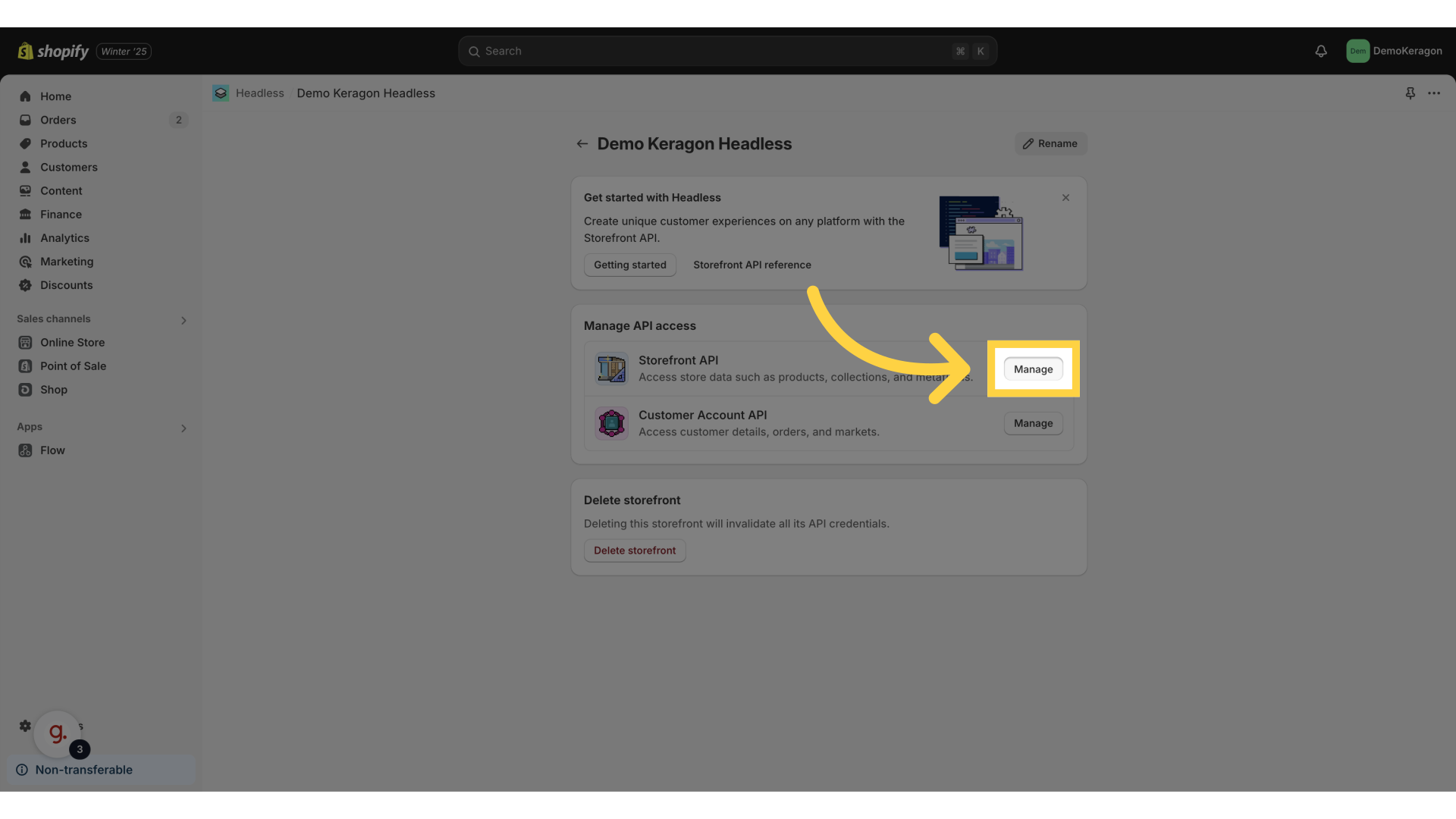Click the Storefront API icon
Viewport: 1456px width, 819px height.
point(611,369)
